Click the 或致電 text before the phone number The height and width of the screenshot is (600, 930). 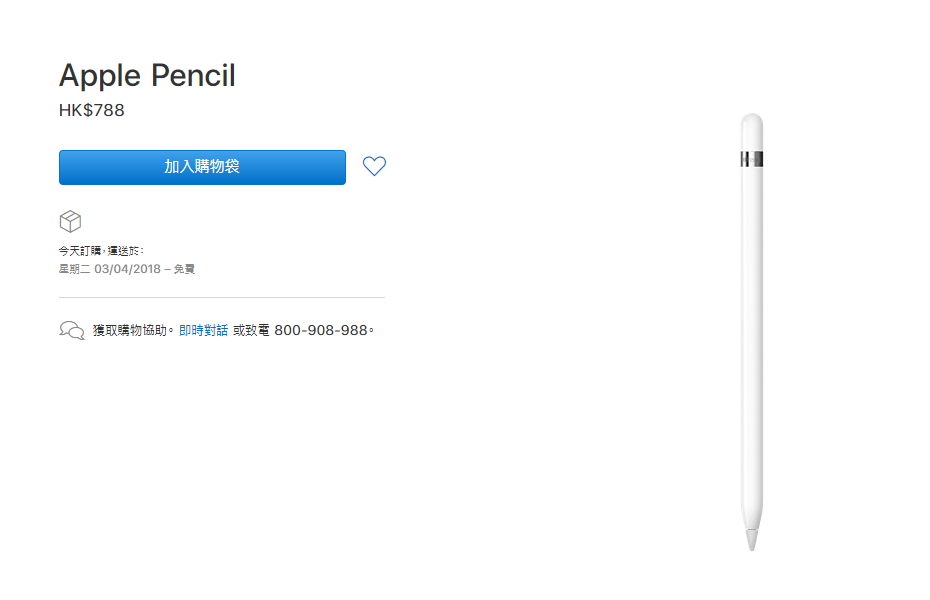(x=251, y=330)
